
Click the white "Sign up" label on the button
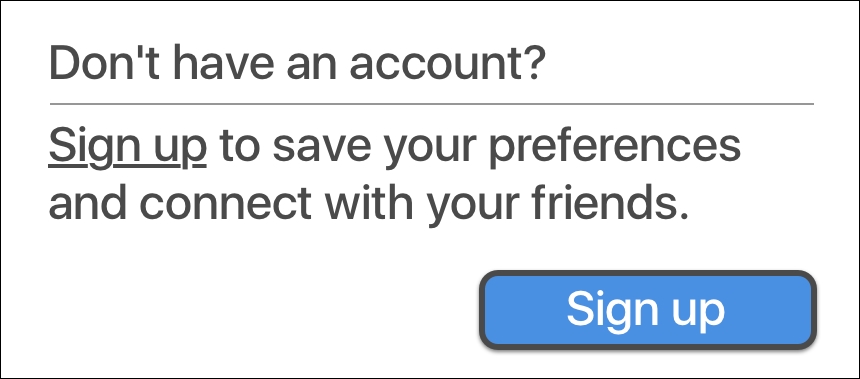(x=646, y=311)
